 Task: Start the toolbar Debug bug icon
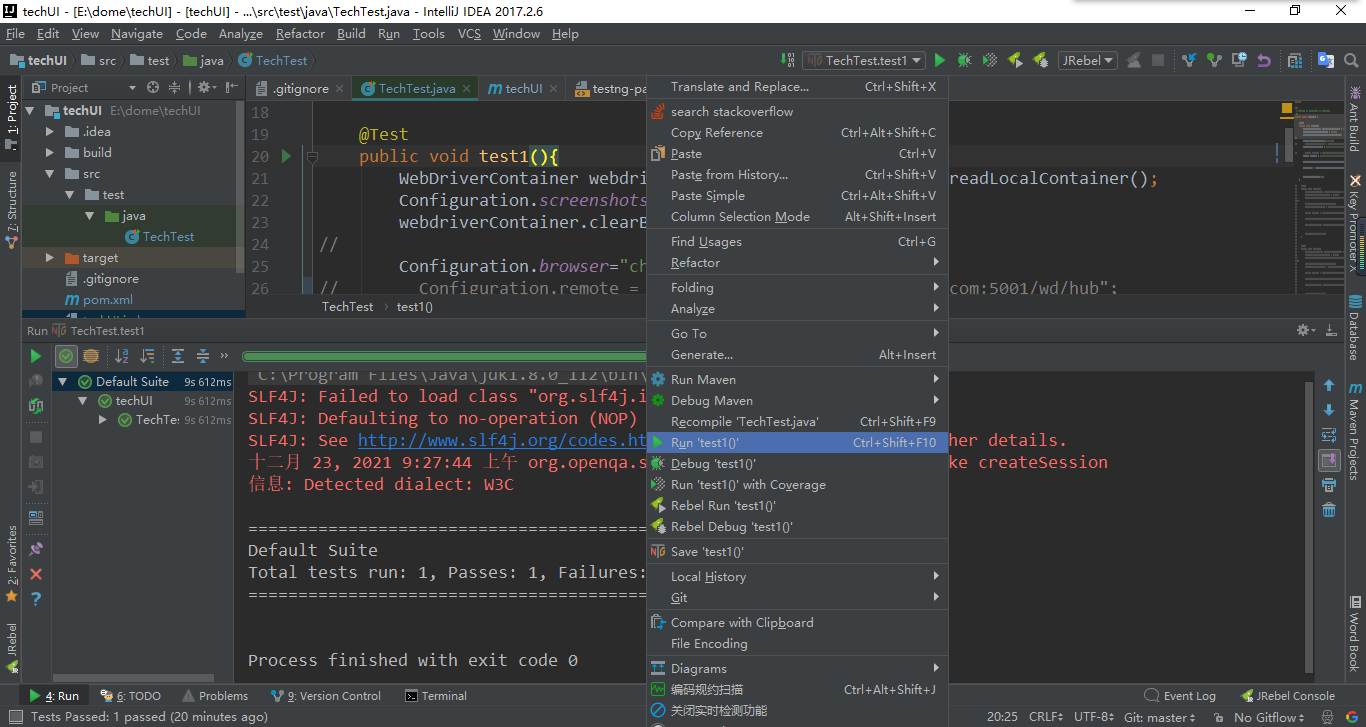pos(964,60)
